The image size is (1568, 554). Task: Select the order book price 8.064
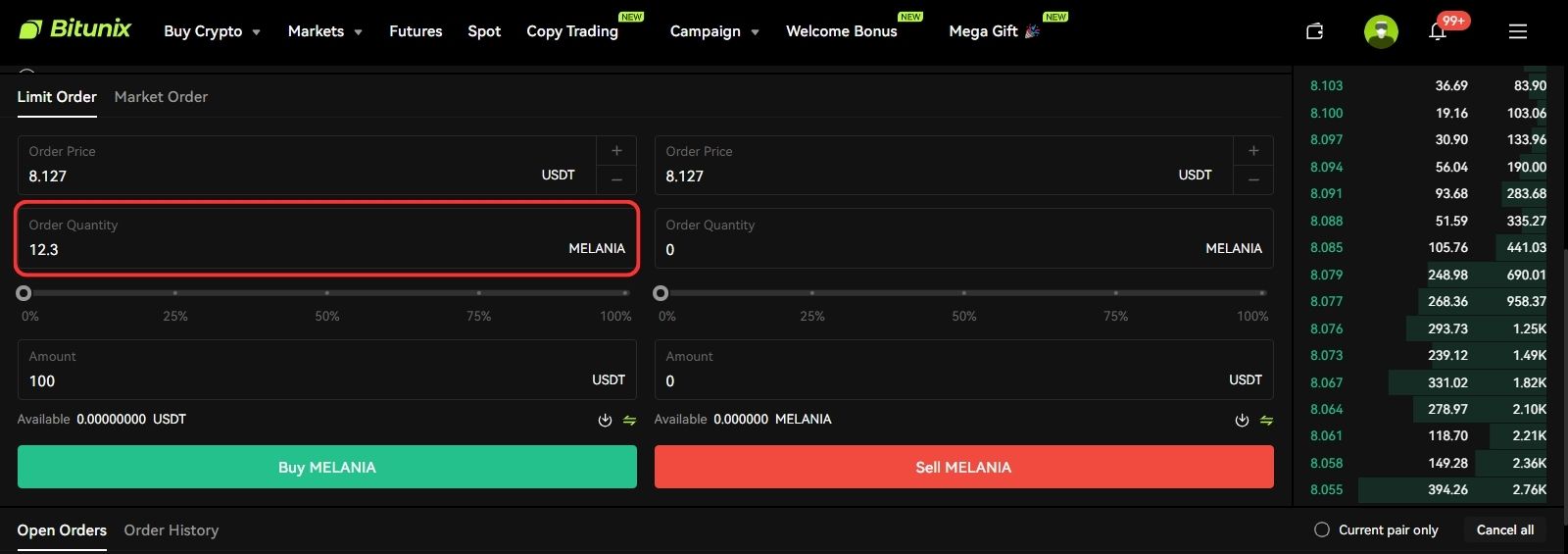pos(1327,410)
